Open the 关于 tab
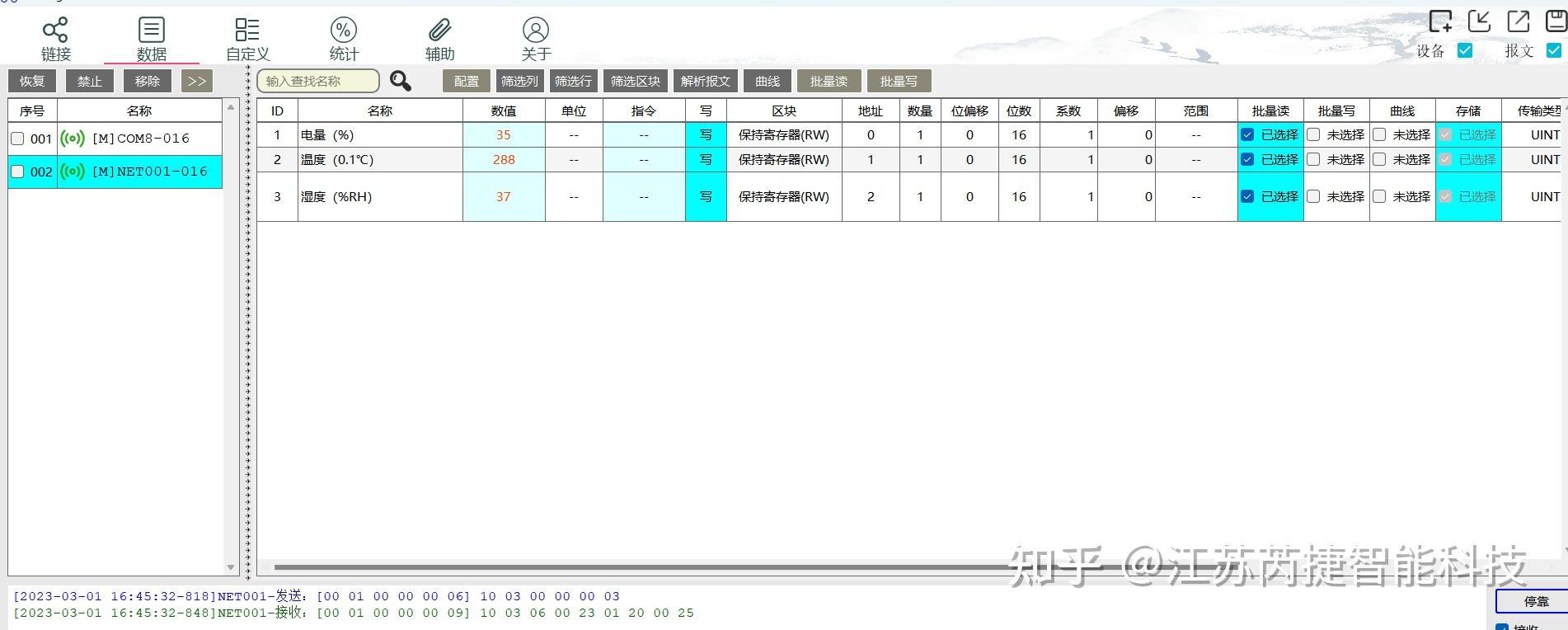This screenshot has width=1568, height=630. [536, 39]
